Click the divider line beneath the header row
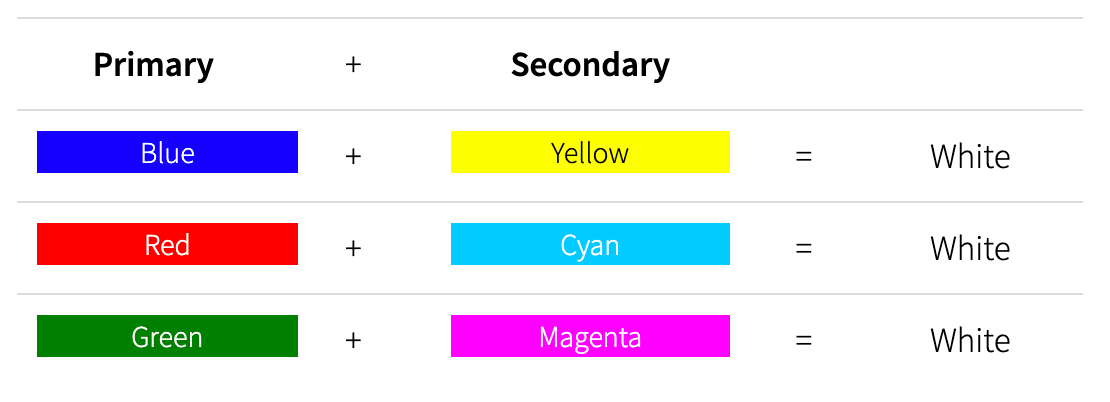 tap(550, 110)
